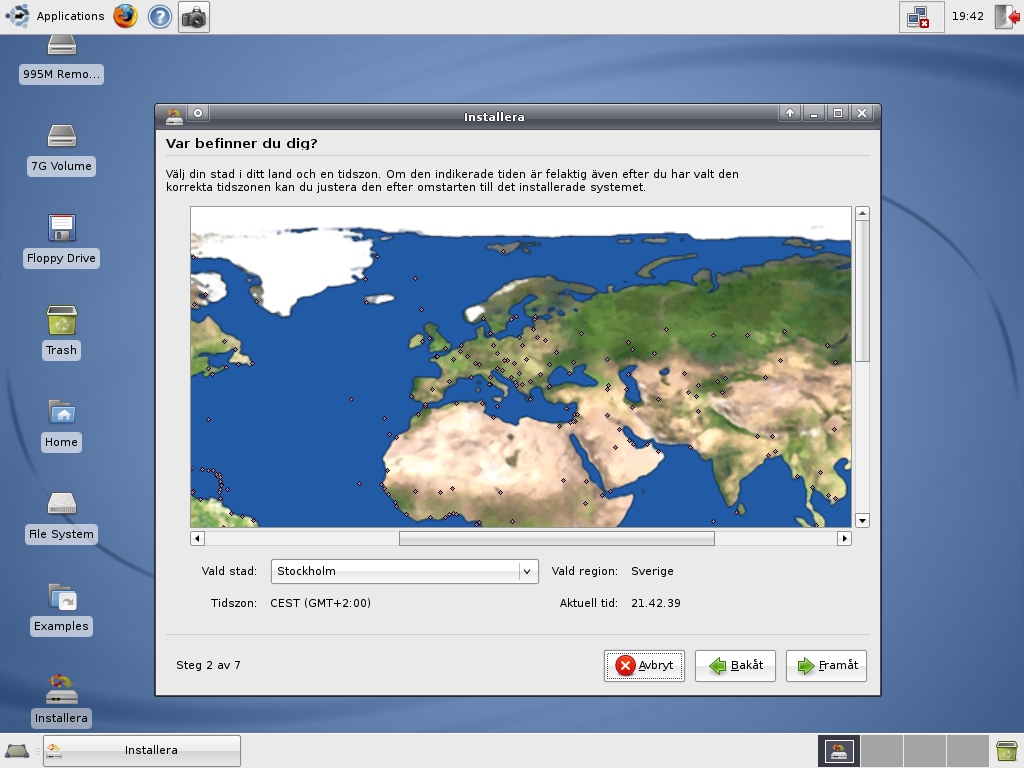Click the "Var befinner du dig?" heading
Viewport: 1024px width, 768px height.
pos(242,144)
